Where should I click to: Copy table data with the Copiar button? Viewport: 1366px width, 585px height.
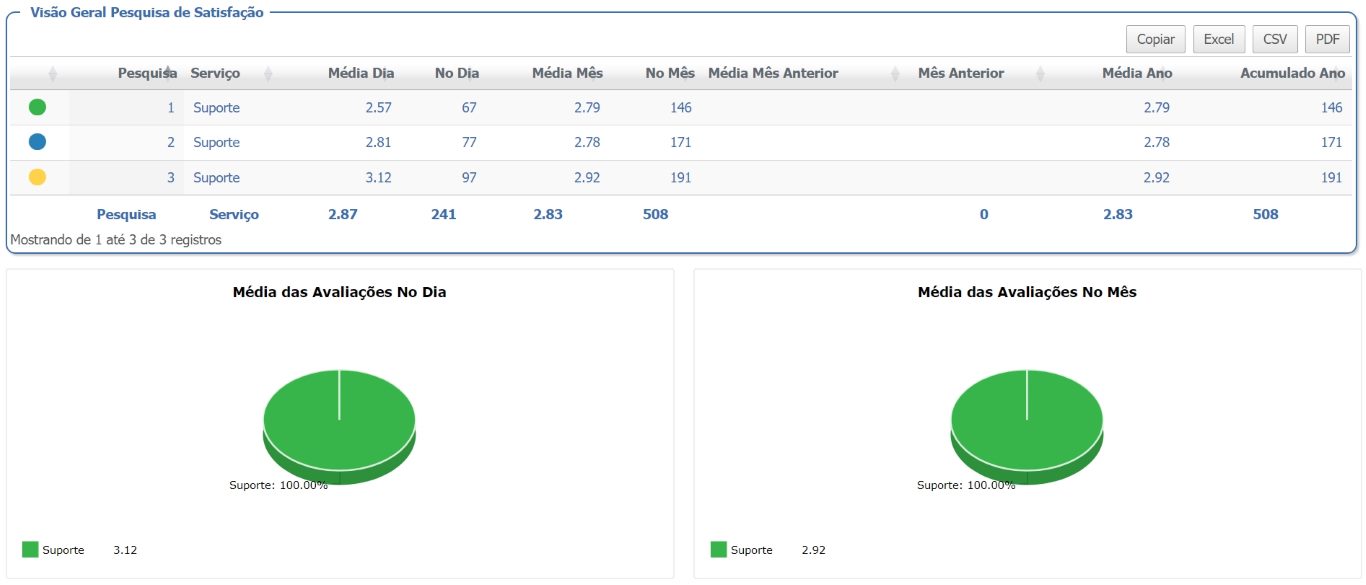pyautogui.click(x=1156, y=39)
